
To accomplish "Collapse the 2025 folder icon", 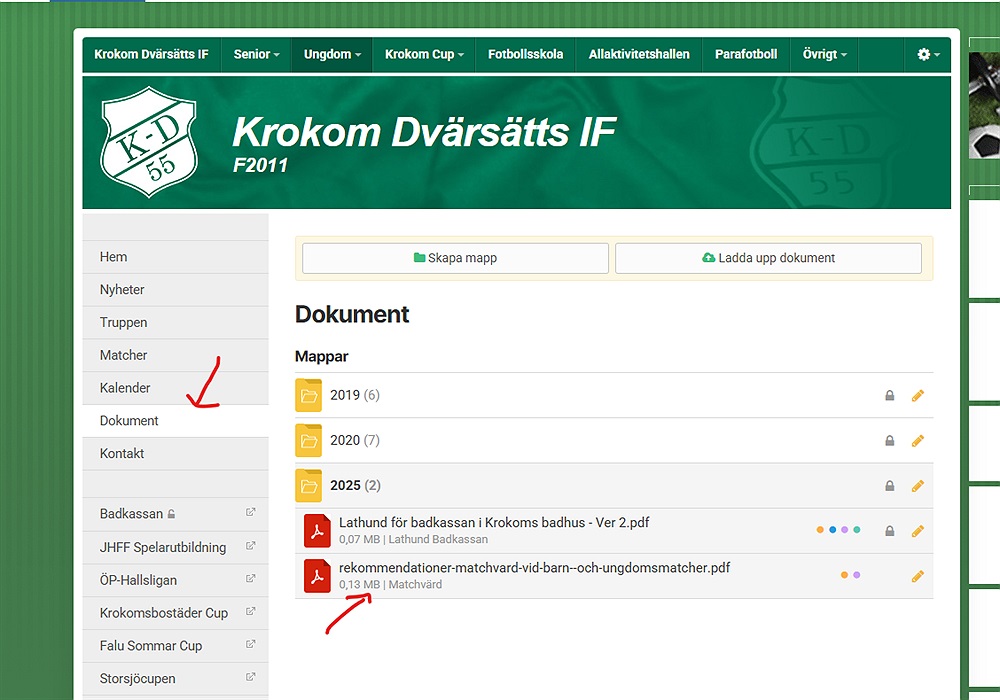I will pyautogui.click(x=309, y=486).
